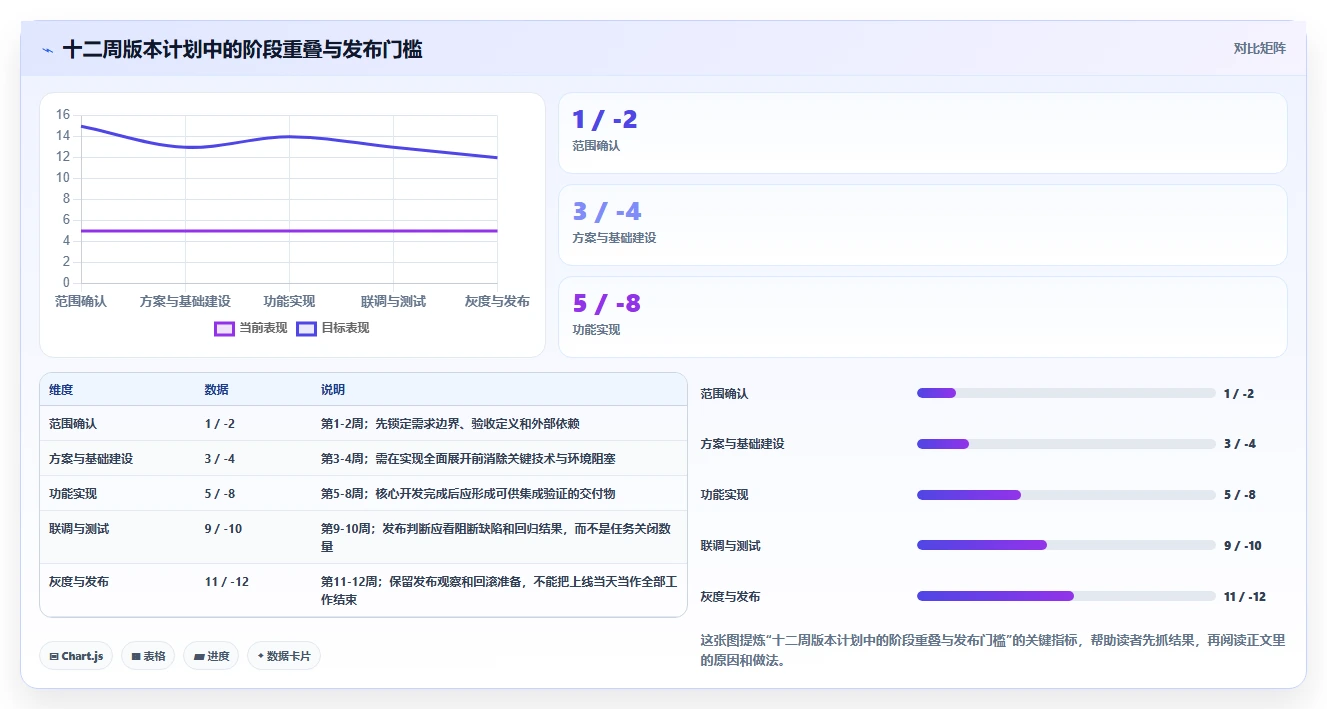The image size is (1327, 709).
Task: Click the 对比矩阵 label in header
Action: 1259,48
